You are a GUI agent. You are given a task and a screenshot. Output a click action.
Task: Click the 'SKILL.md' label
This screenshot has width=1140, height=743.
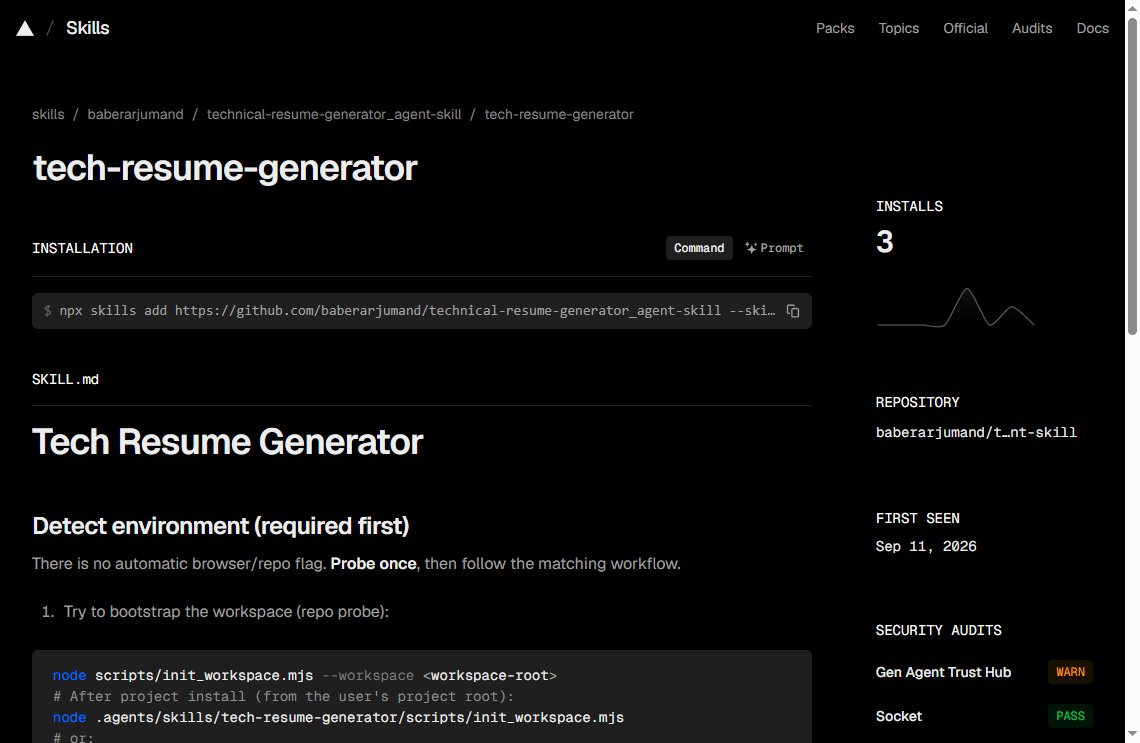tap(65, 379)
